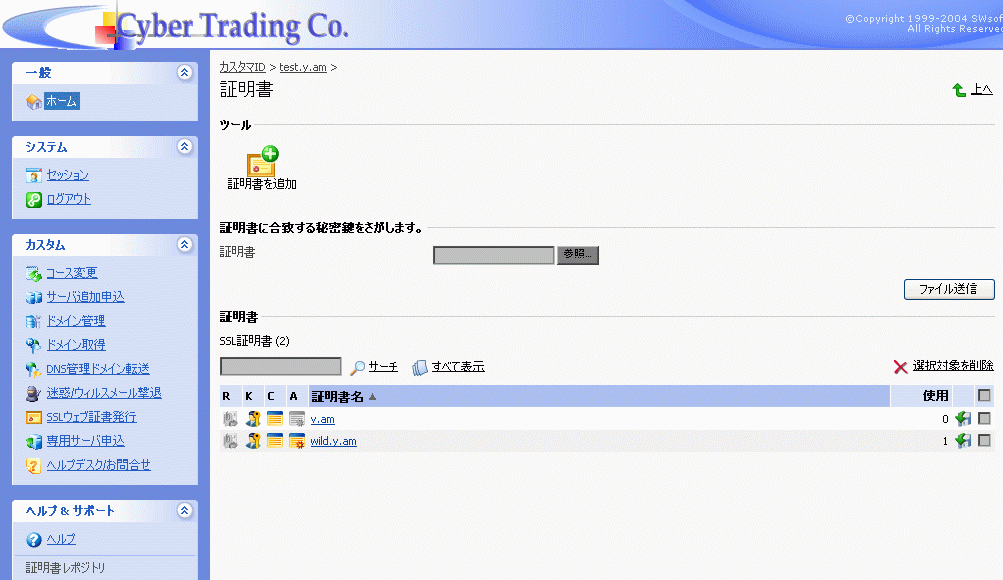The height and width of the screenshot is (580, 1003).
Task: Download the wild.y.am certificate via its disk icon
Action: tap(963, 441)
